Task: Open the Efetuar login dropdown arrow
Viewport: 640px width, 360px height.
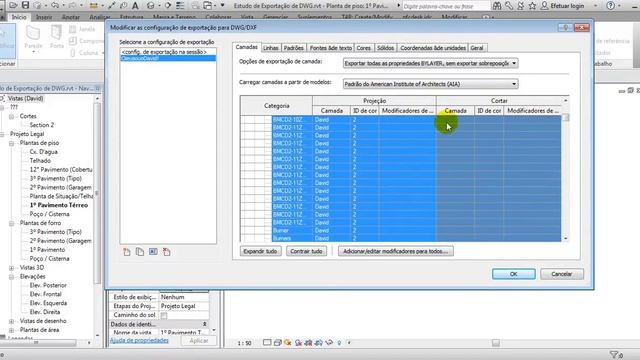Action: [595, 6]
